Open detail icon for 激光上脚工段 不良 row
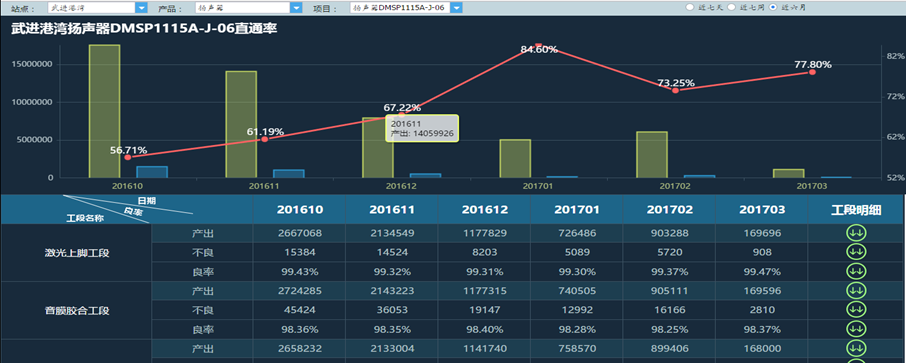Viewport: 906px width, 363px height. pyautogui.click(x=856, y=252)
